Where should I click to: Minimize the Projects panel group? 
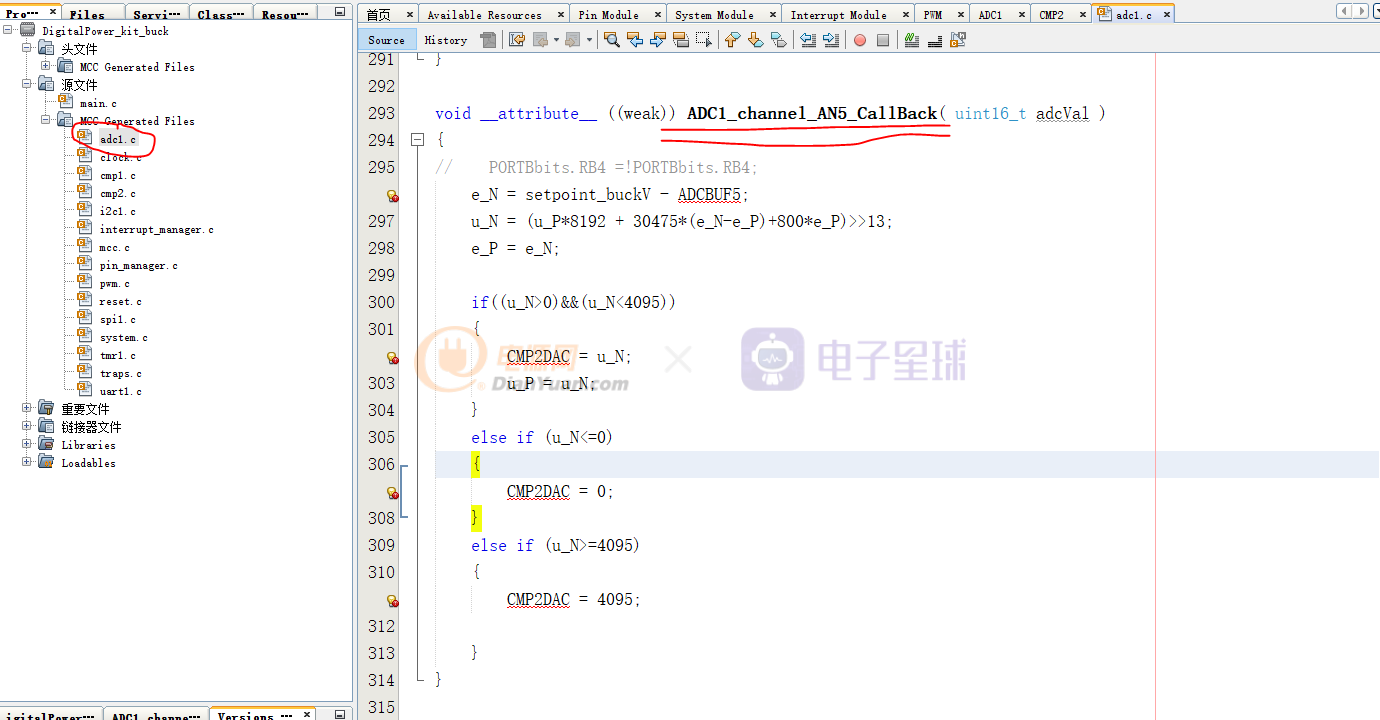point(340,13)
